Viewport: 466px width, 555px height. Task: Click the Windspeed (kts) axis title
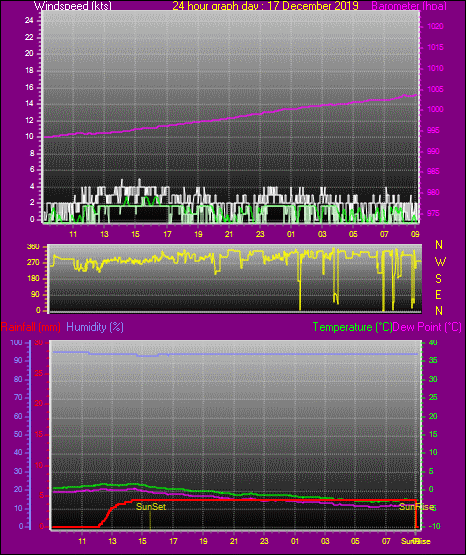[73, 6]
